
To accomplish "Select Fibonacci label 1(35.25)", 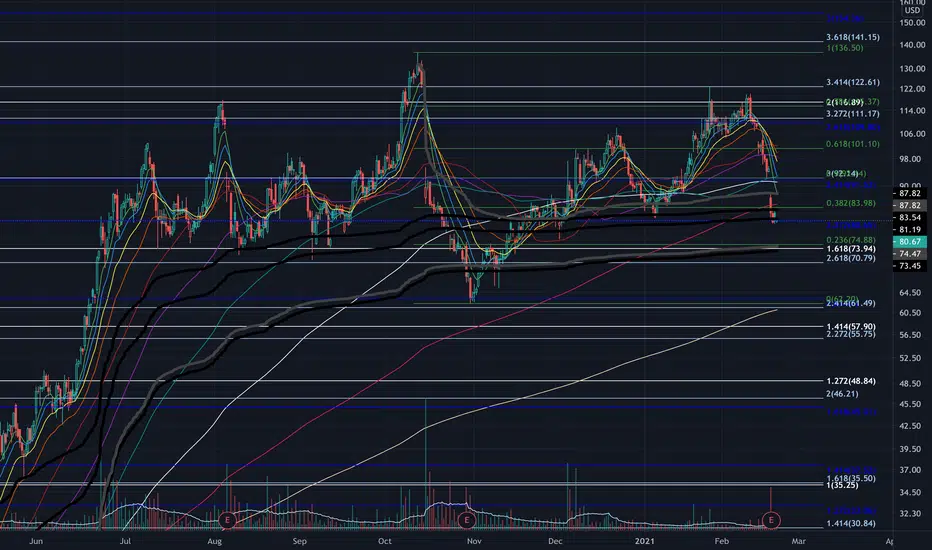I will tap(842, 485).
